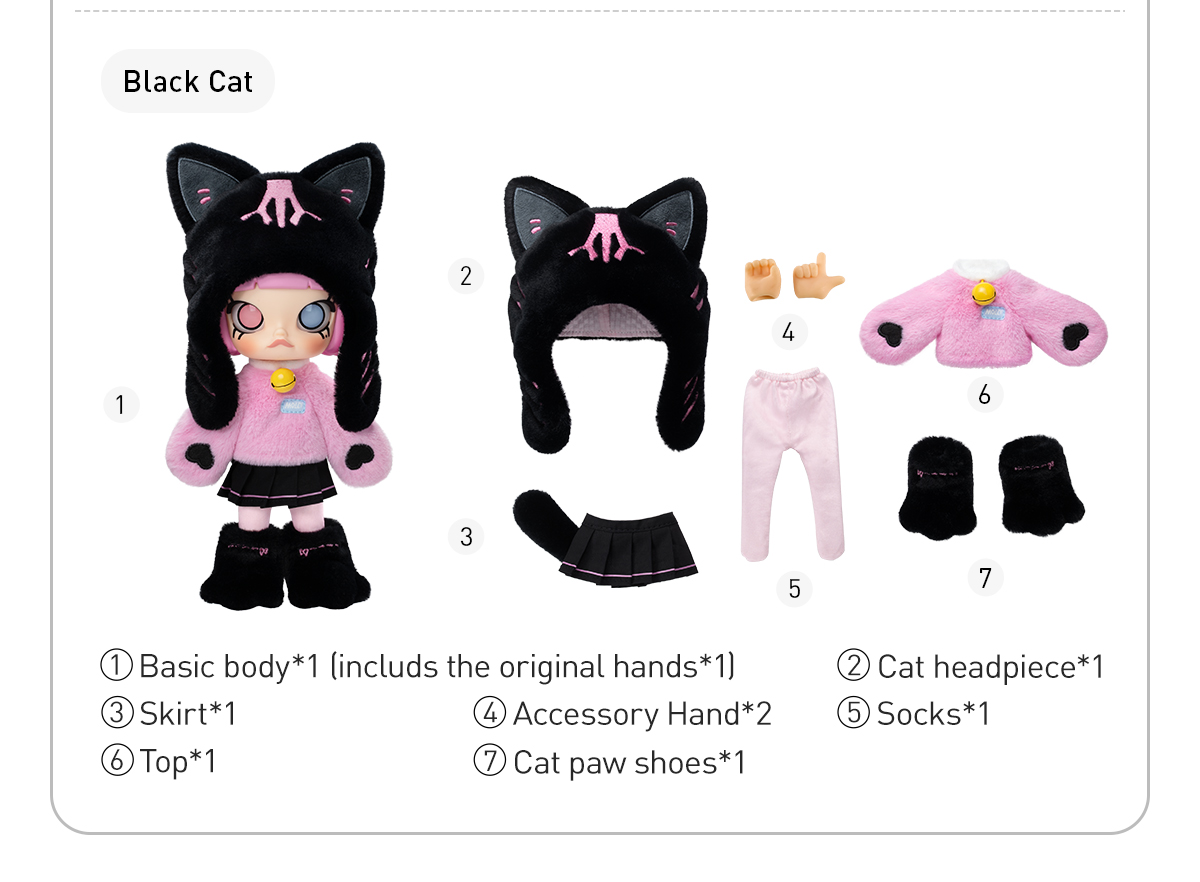Click the pink fluffy top image

coord(984,313)
